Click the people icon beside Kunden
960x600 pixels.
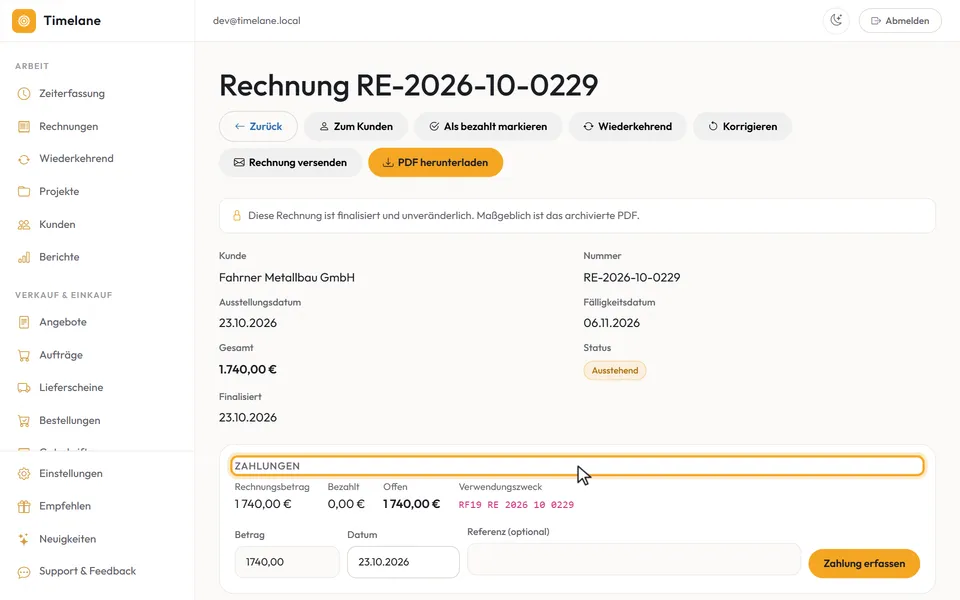pyautogui.click(x=24, y=225)
